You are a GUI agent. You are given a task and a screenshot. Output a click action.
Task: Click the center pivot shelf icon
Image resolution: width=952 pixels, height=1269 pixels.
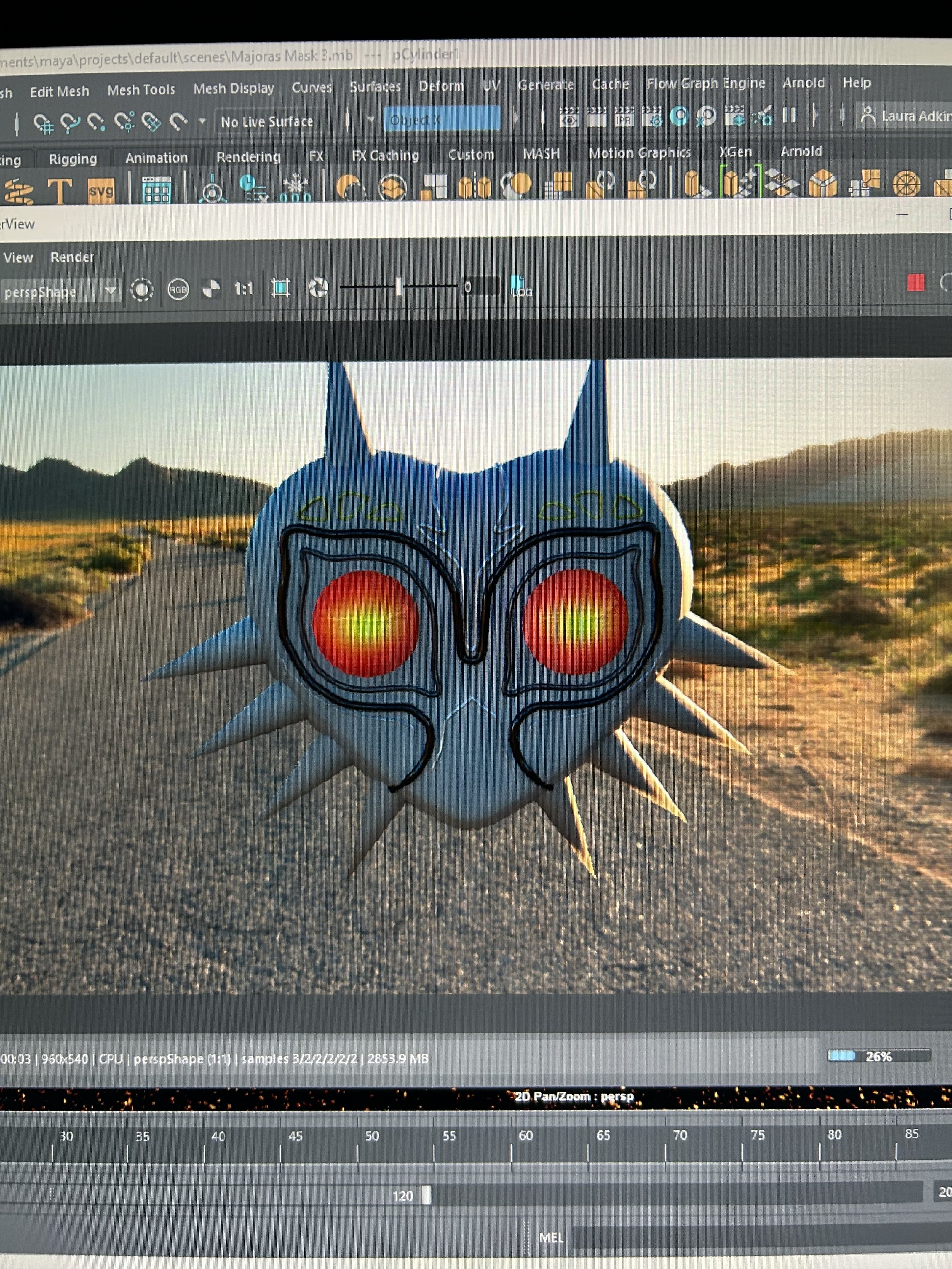pos(212,189)
